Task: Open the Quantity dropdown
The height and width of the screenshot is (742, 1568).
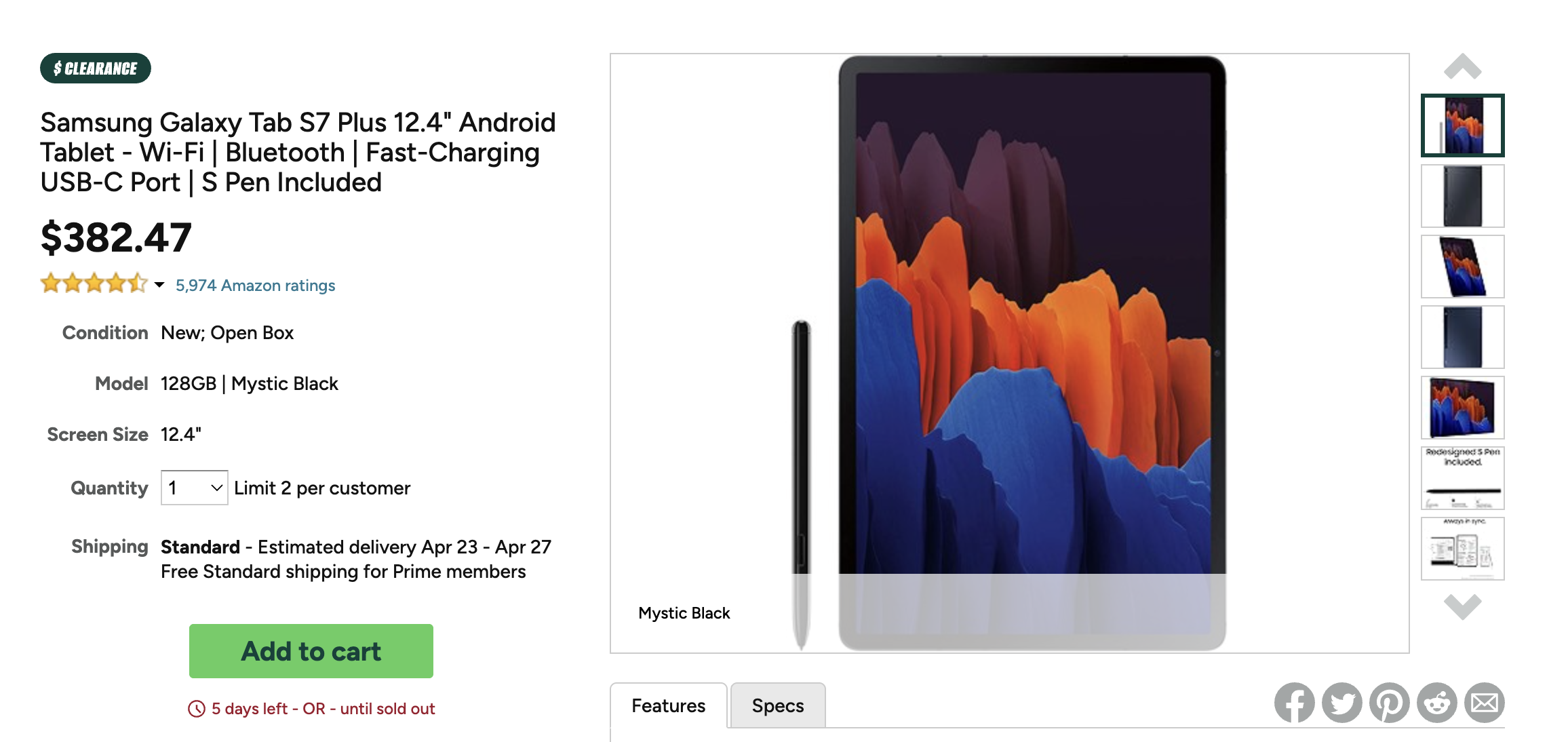Action: (194, 488)
